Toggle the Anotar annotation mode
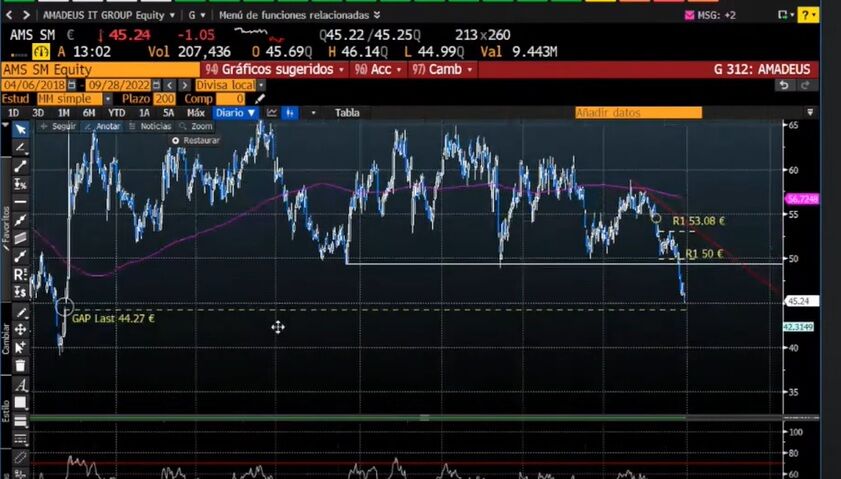 click(x=102, y=127)
